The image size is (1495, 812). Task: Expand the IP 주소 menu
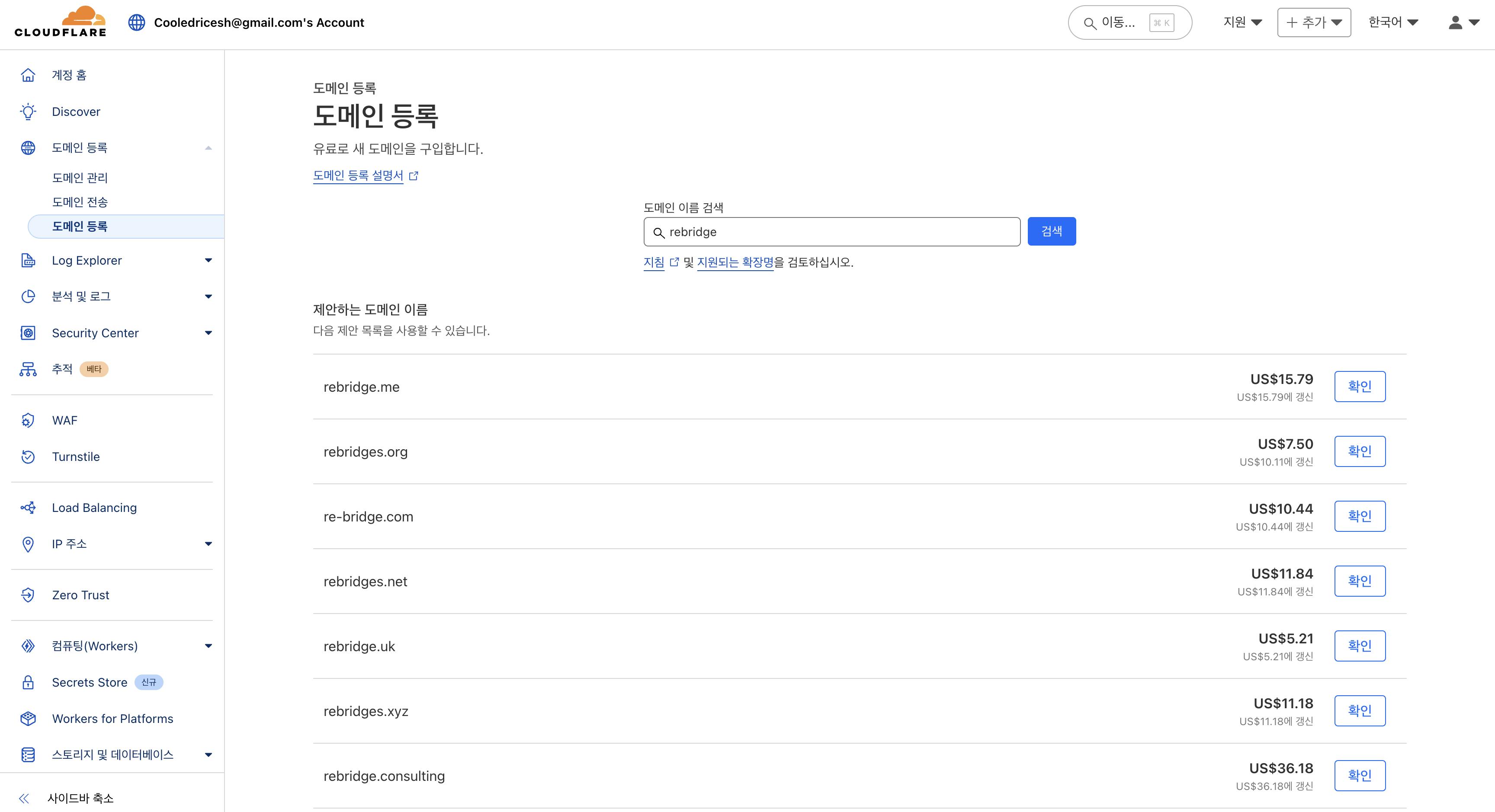209,544
